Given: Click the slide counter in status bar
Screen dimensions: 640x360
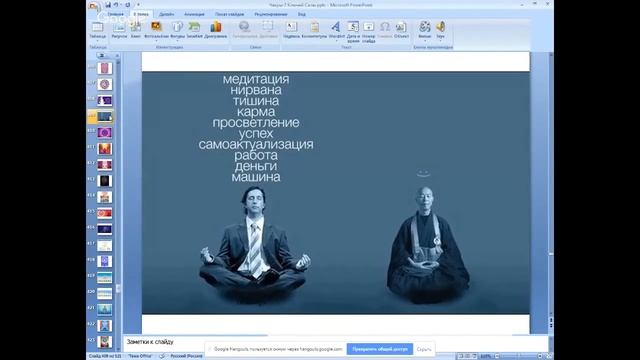Looking at the screenshot, I should [x=105, y=356].
